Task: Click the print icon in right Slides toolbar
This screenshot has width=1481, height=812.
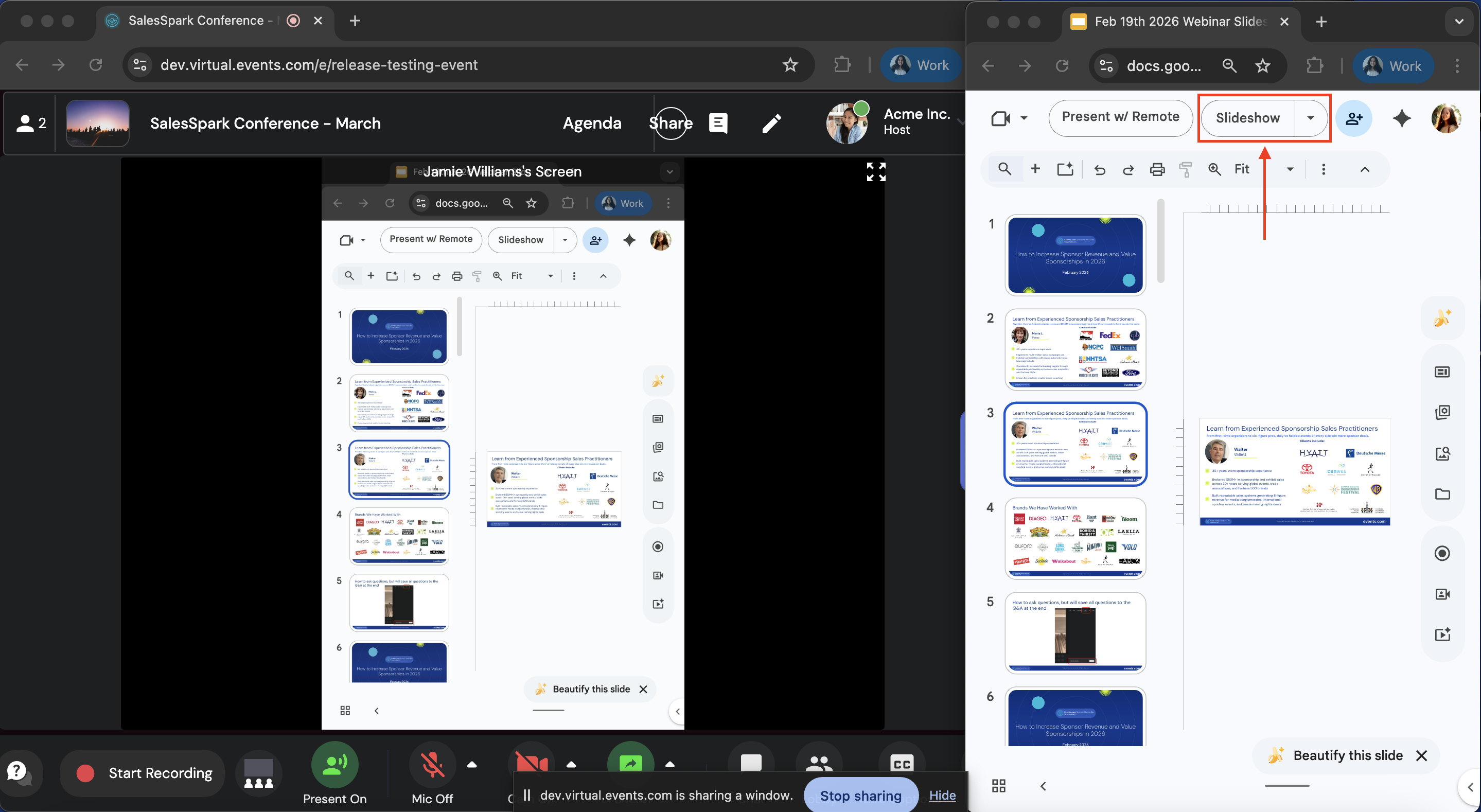Action: pyautogui.click(x=1157, y=169)
